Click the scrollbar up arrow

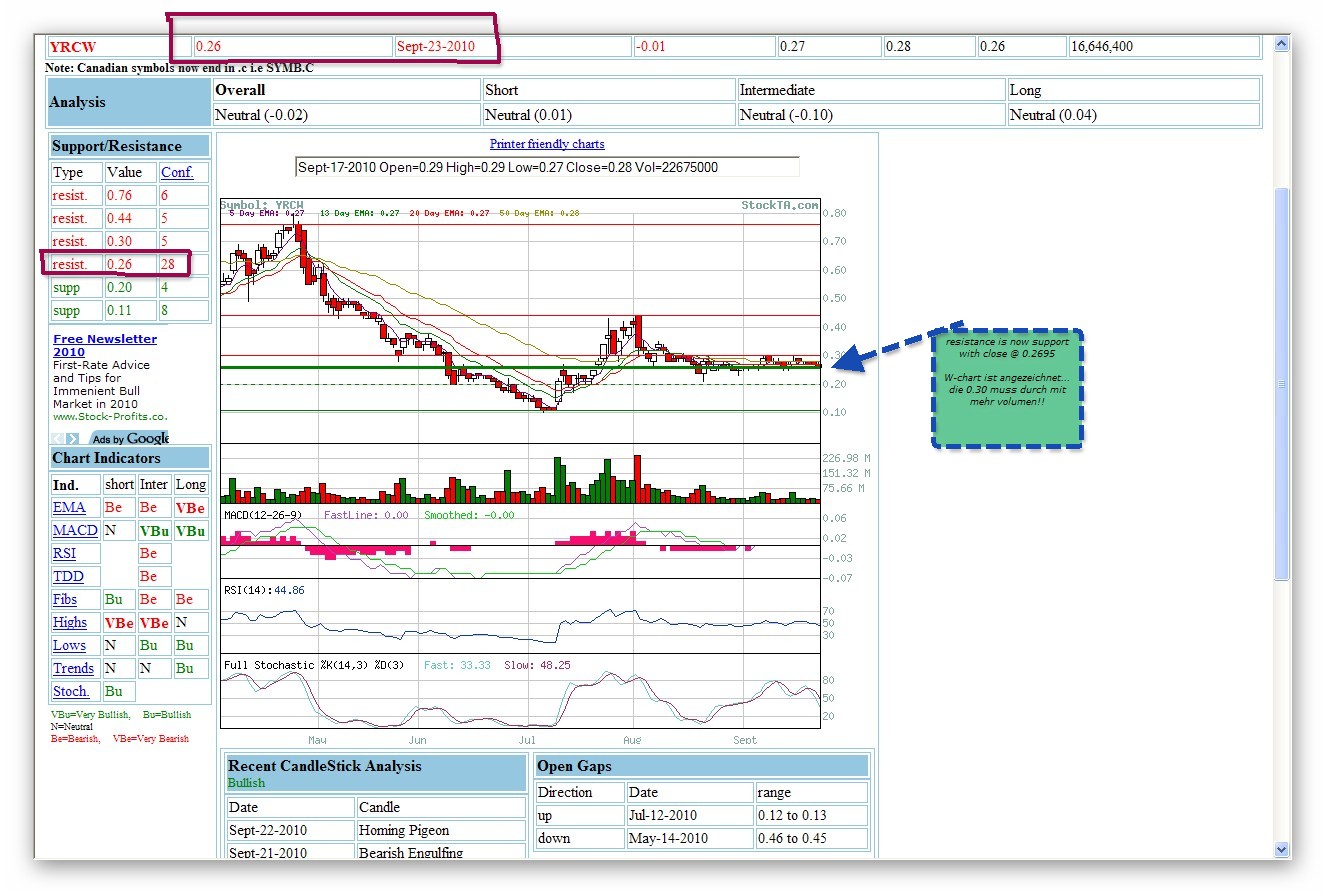tap(1281, 43)
